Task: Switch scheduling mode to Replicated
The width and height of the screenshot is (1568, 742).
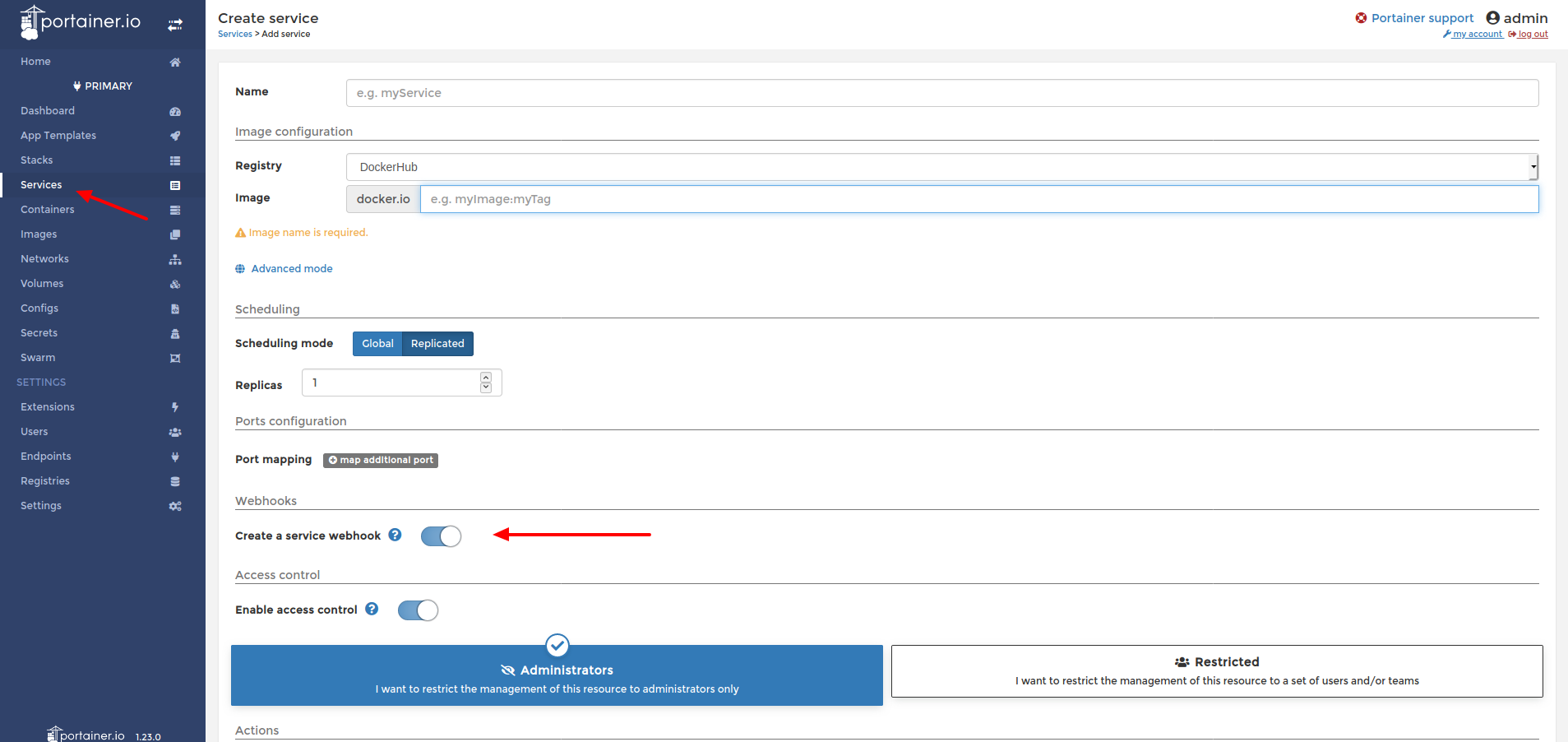Action: tap(437, 343)
